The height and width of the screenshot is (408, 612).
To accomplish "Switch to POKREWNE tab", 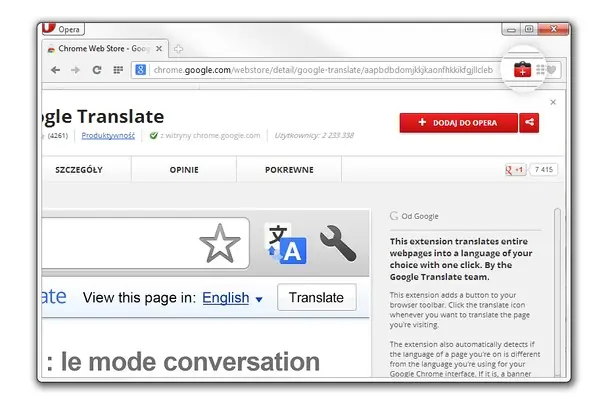I will tap(289, 170).
